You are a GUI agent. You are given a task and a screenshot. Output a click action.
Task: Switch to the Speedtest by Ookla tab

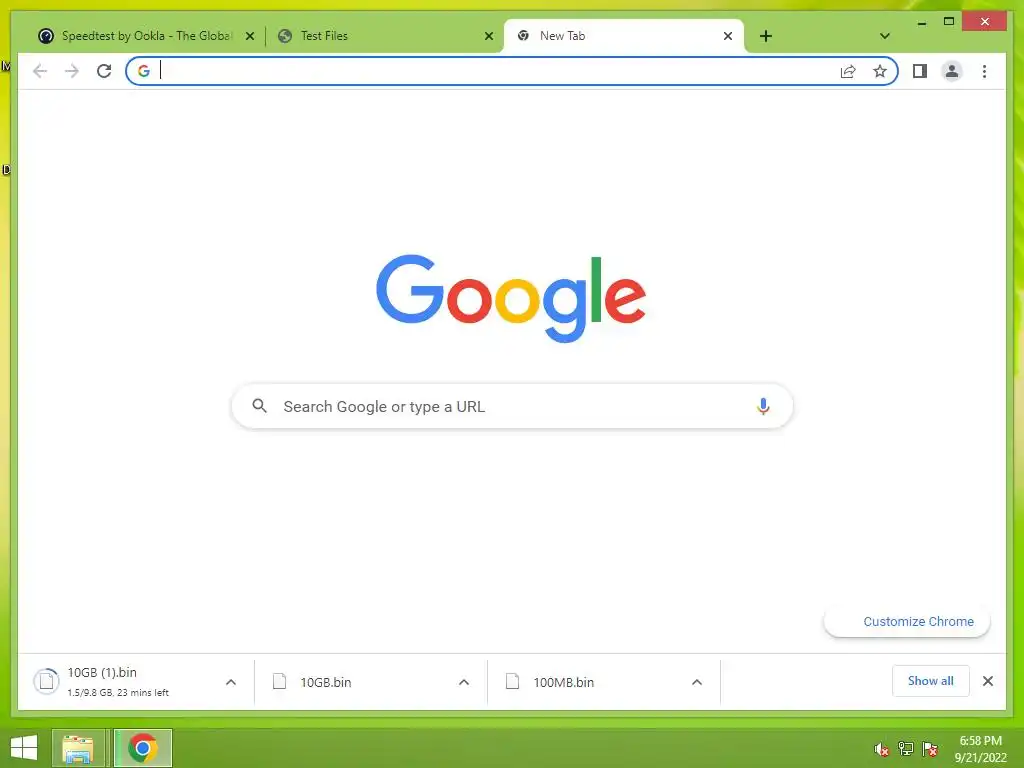click(145, 36)
